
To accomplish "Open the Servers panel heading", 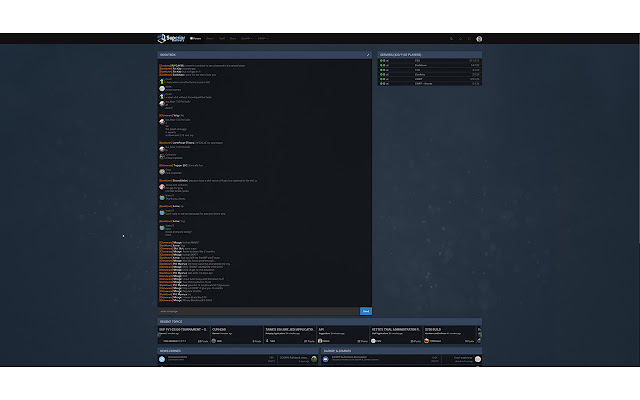I will (400, 55).
